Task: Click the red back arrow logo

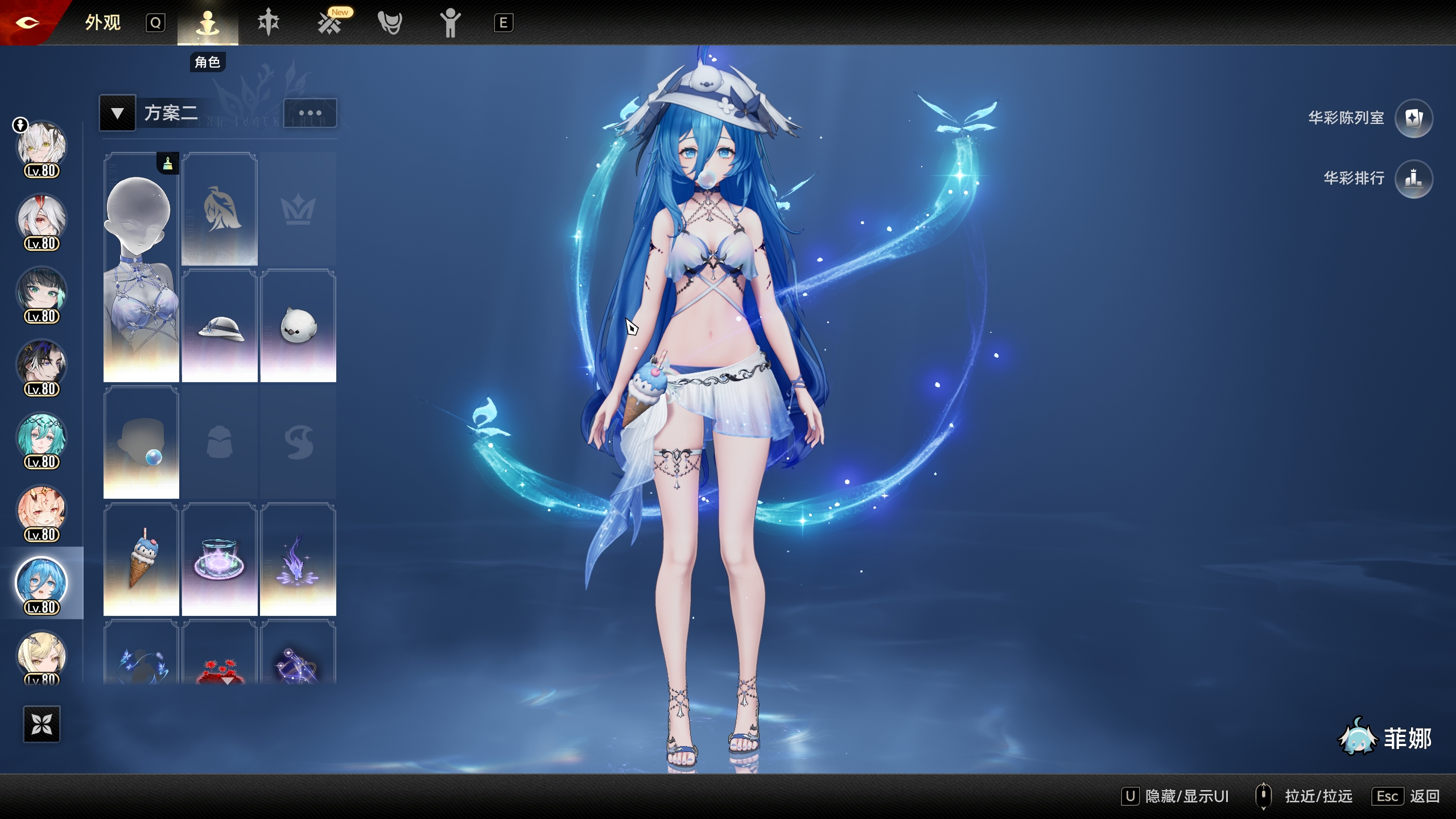Action: click(27, 23)
